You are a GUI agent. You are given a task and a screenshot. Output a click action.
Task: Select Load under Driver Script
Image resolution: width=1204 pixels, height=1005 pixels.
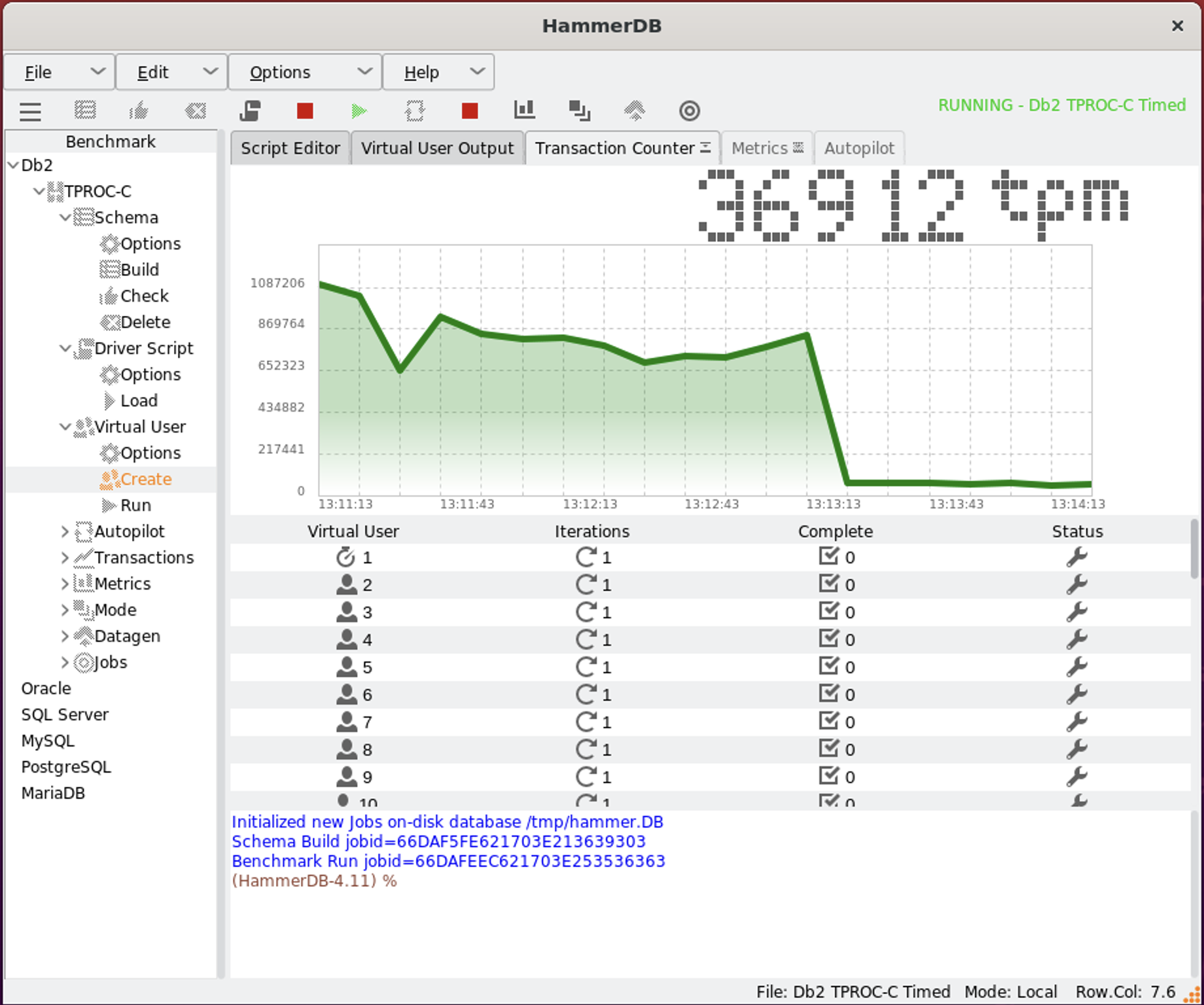tap(139, 400)
